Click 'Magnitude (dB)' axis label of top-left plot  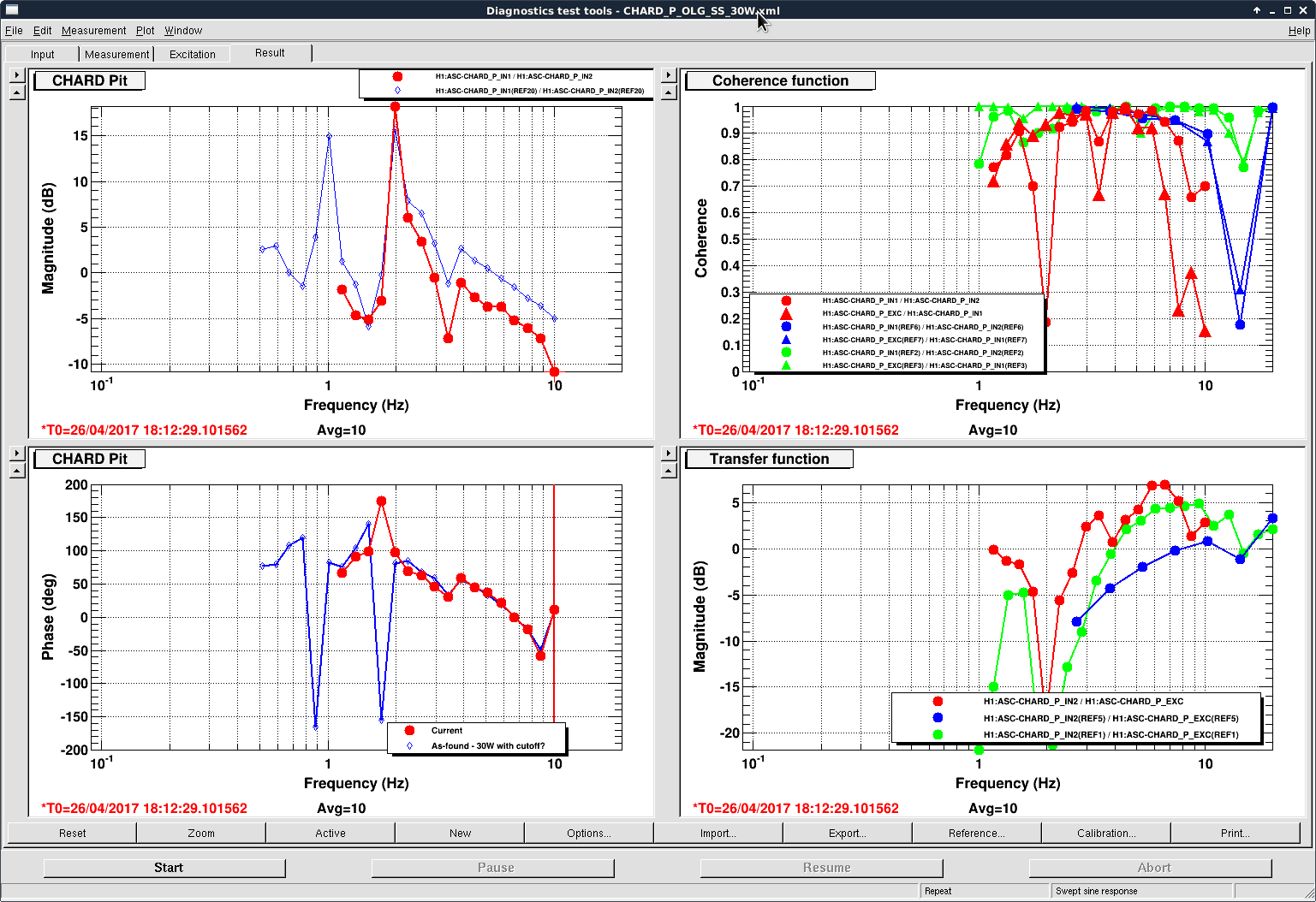48,238
